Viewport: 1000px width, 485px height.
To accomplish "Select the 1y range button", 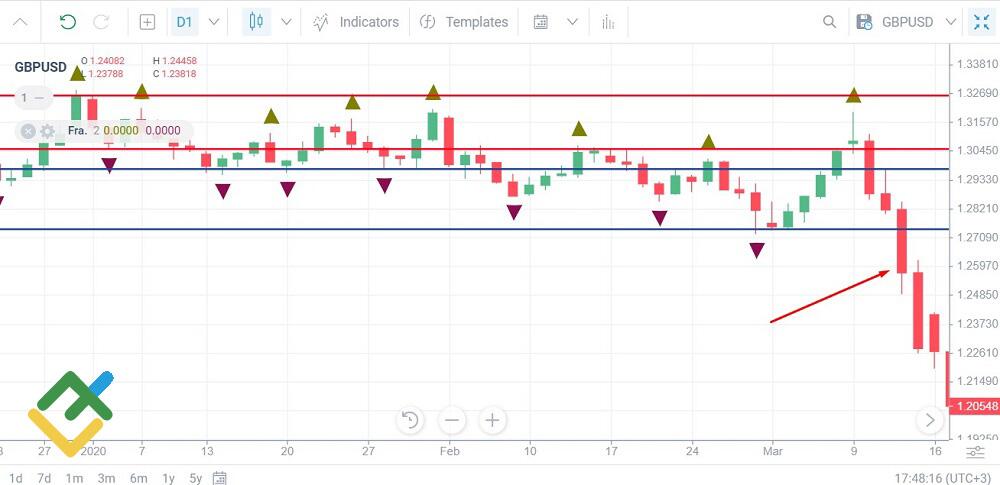I will pos(168,478).
